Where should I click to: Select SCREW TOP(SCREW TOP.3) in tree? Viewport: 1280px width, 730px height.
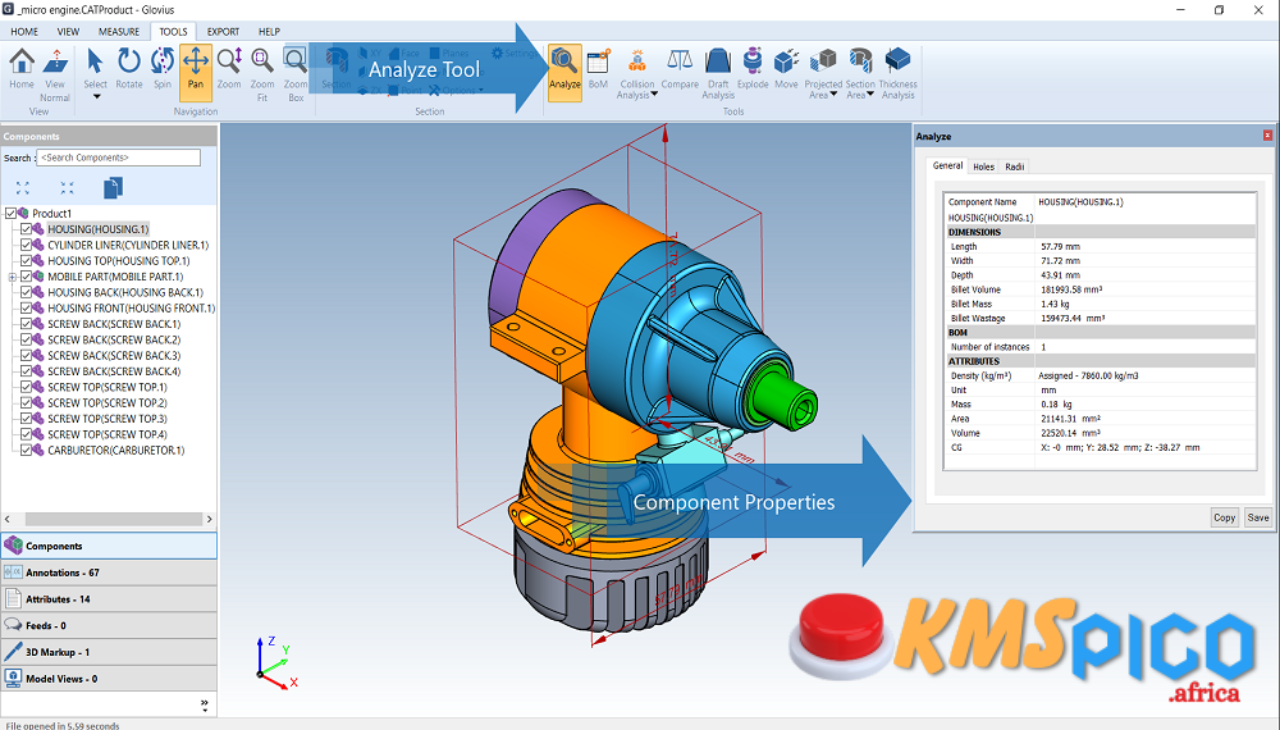pyautogui.click(x=107, y=418)
